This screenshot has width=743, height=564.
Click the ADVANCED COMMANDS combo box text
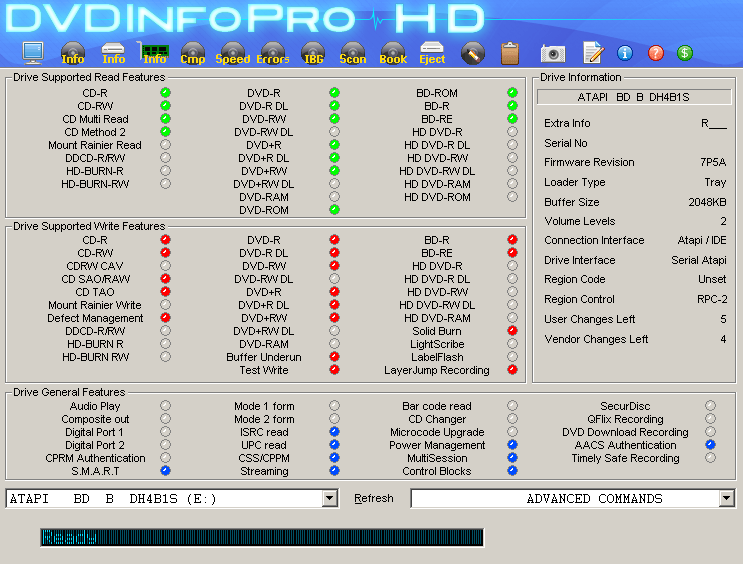pos(594,499)
